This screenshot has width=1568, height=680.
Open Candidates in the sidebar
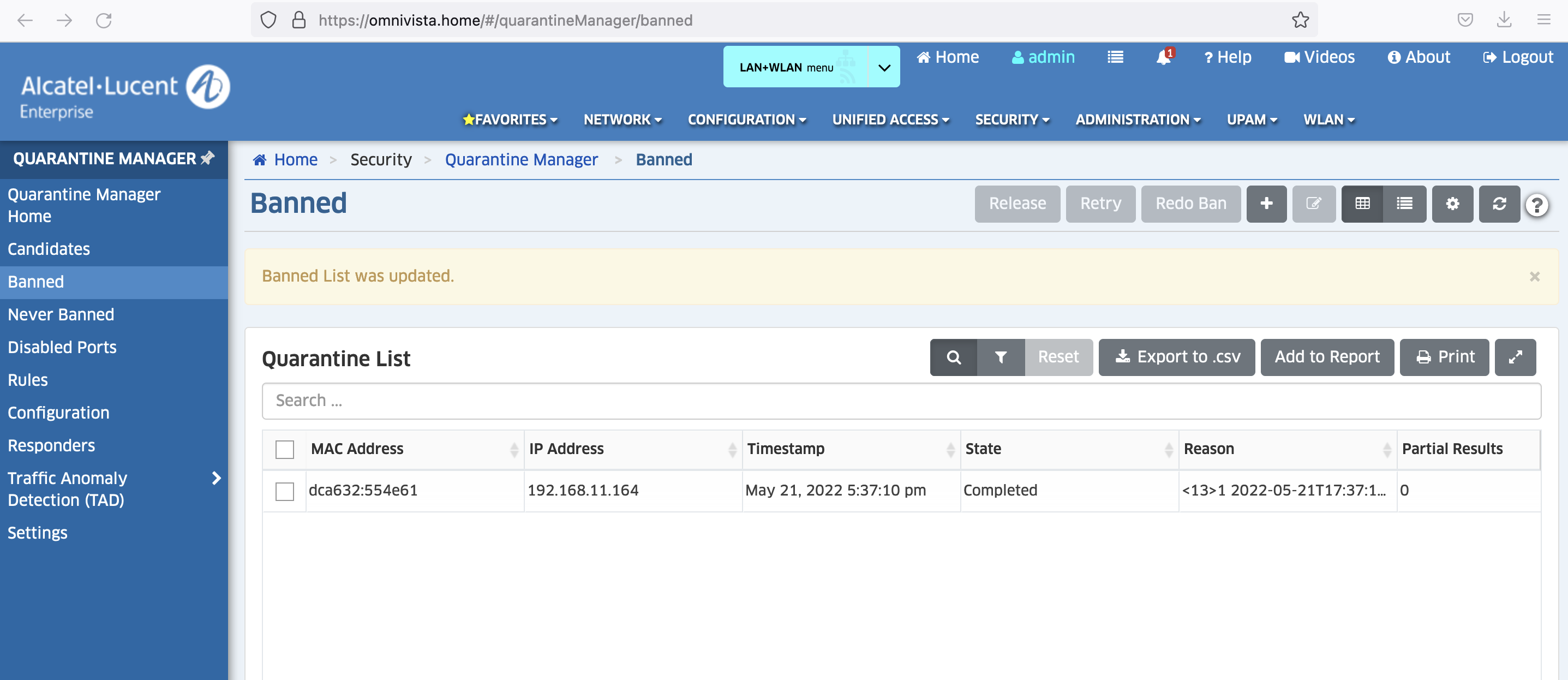click(x=49, y=249)
